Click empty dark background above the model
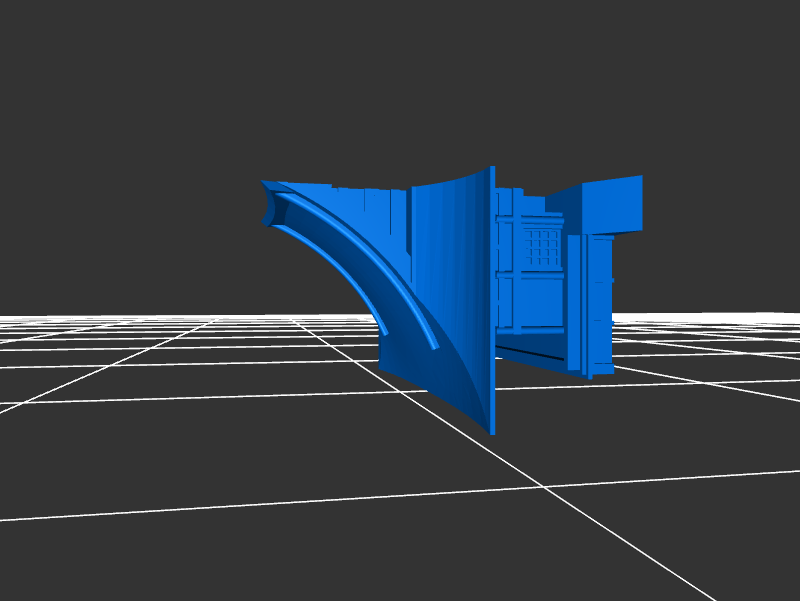This screenshot has height=601, width=800. (x=400, y=80)
